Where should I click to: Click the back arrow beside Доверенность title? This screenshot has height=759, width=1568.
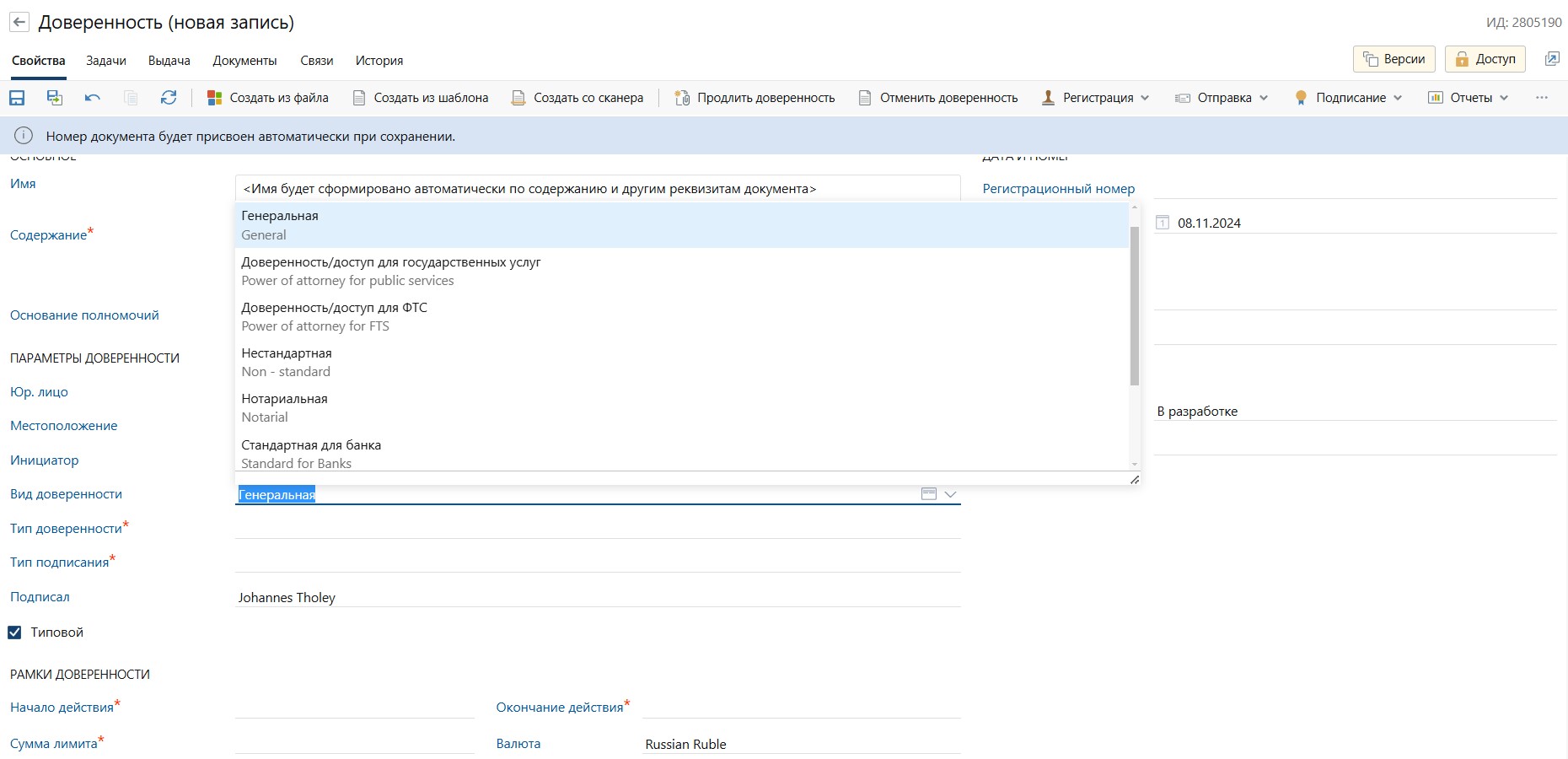[19, 23]
